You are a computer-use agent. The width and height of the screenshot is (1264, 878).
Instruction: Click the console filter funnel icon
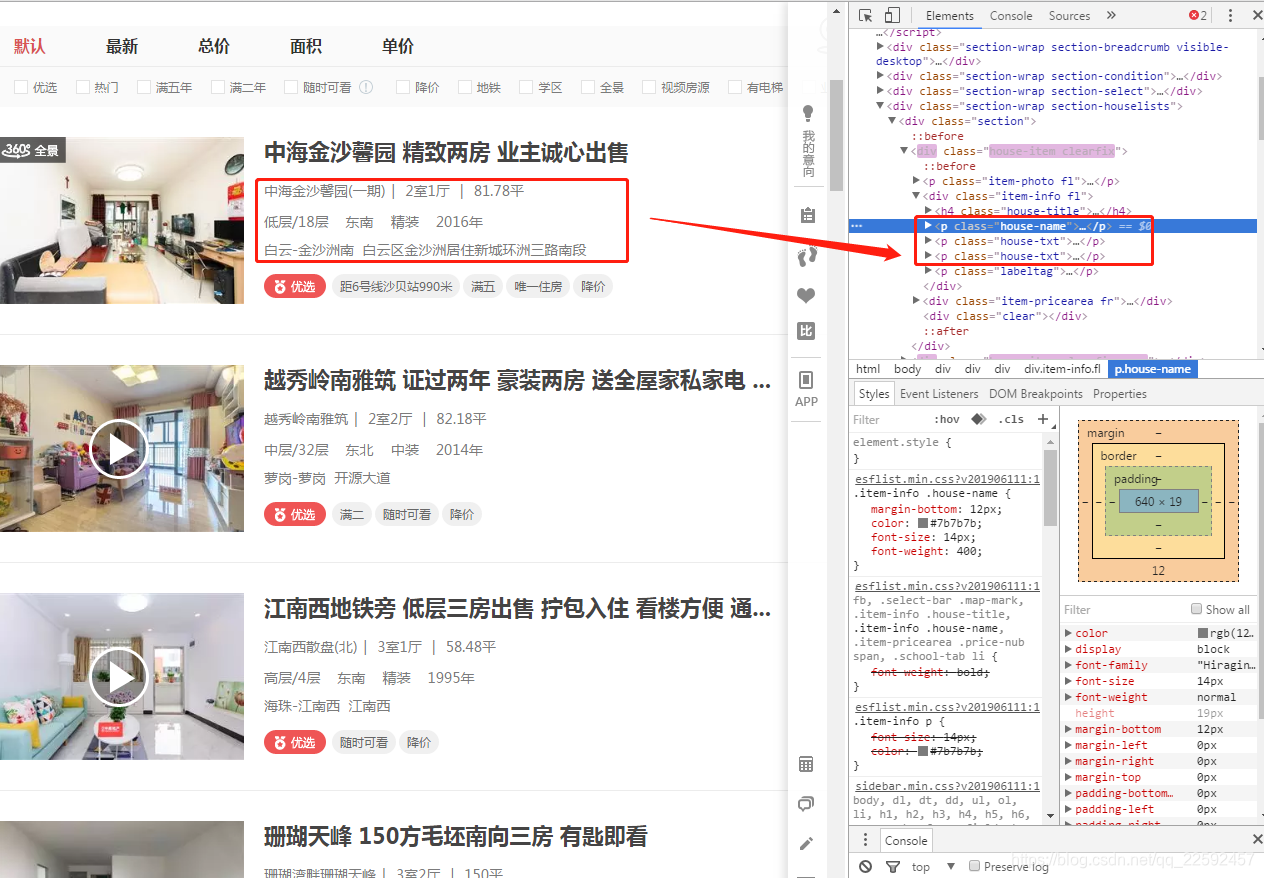click(893, 866)
